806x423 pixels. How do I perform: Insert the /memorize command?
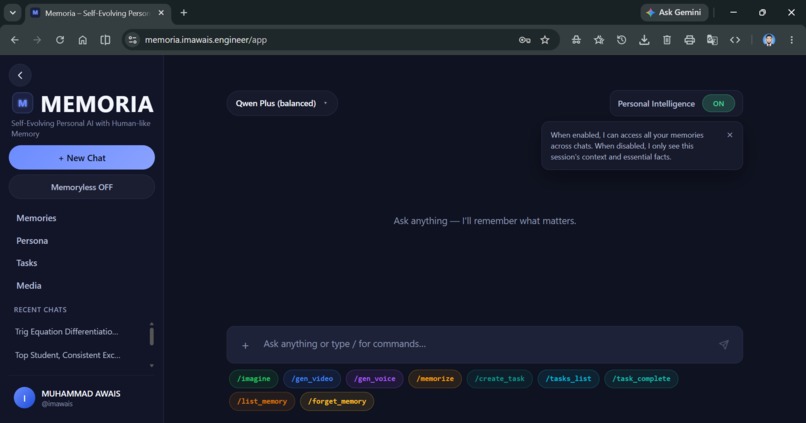pos(435,379)
